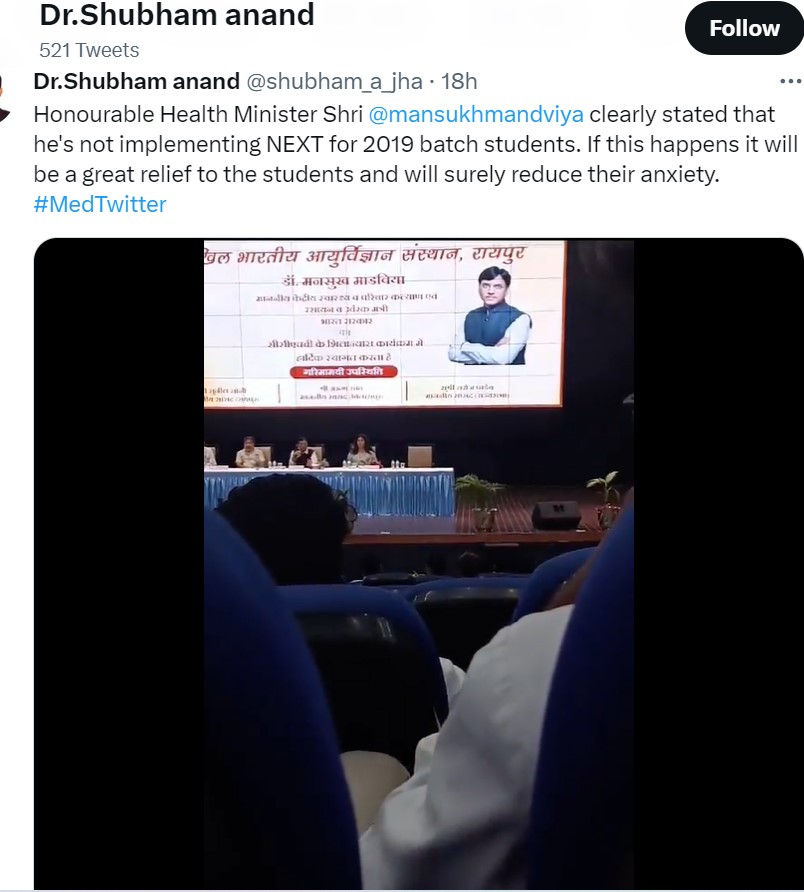Image resolution: width=804 pixels, height=892 pixels.
Task: Open the #MedTwitter hashtag
Action: click(100, 204)
